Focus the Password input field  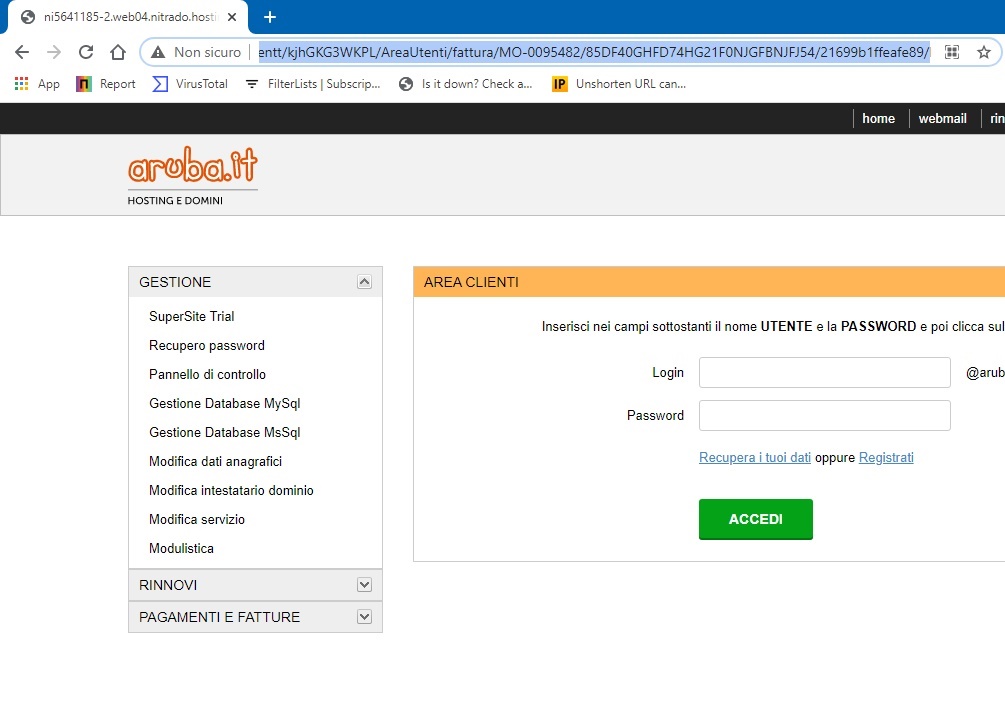[824, 415]
